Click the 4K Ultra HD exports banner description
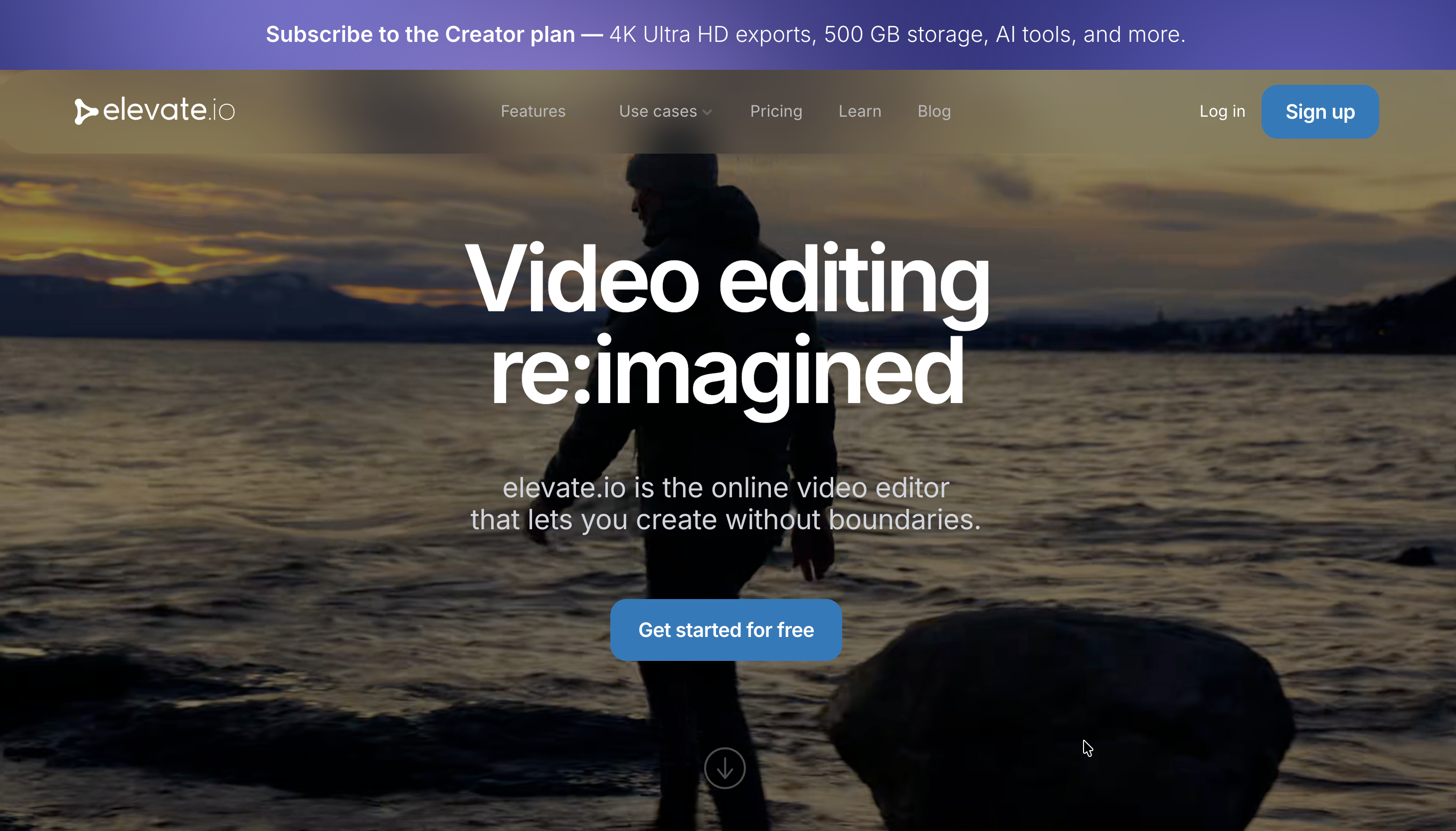Screen dimensions: 1456x831 [897, 35]
